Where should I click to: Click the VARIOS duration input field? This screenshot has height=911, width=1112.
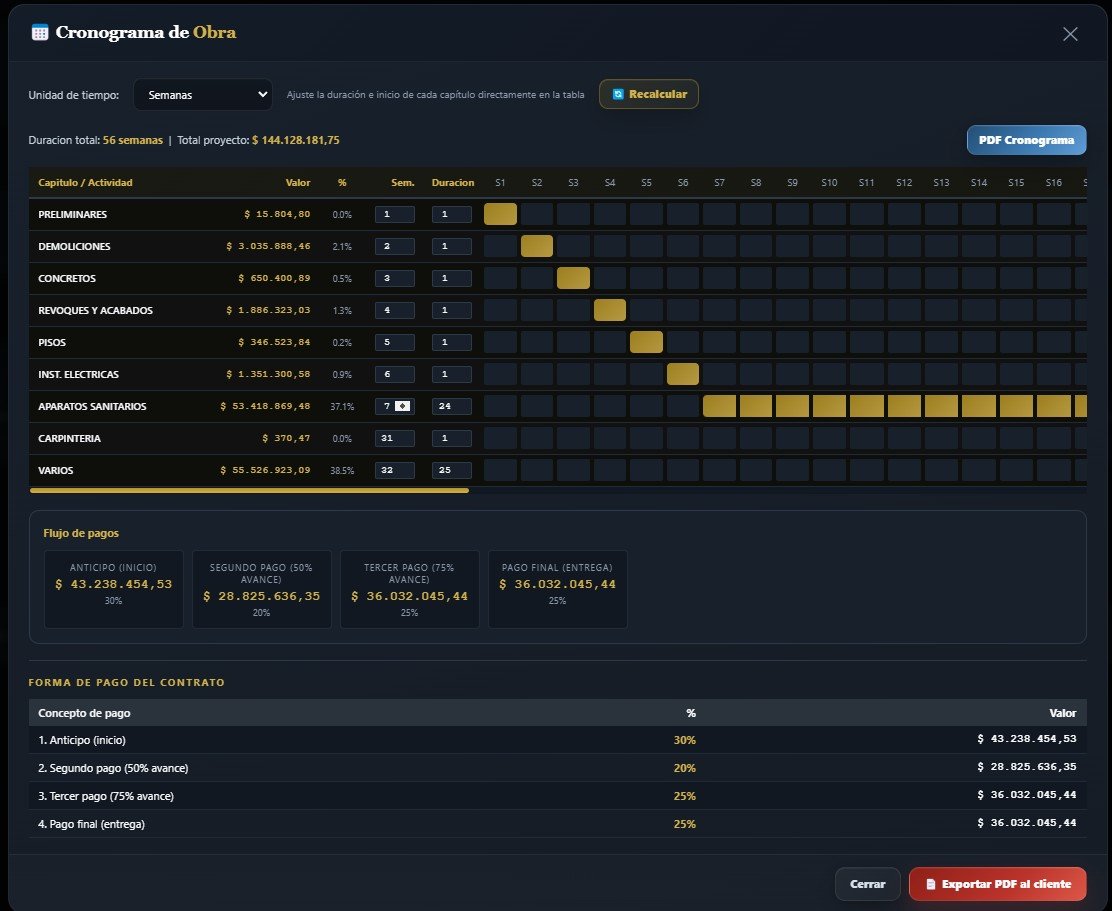452,470
